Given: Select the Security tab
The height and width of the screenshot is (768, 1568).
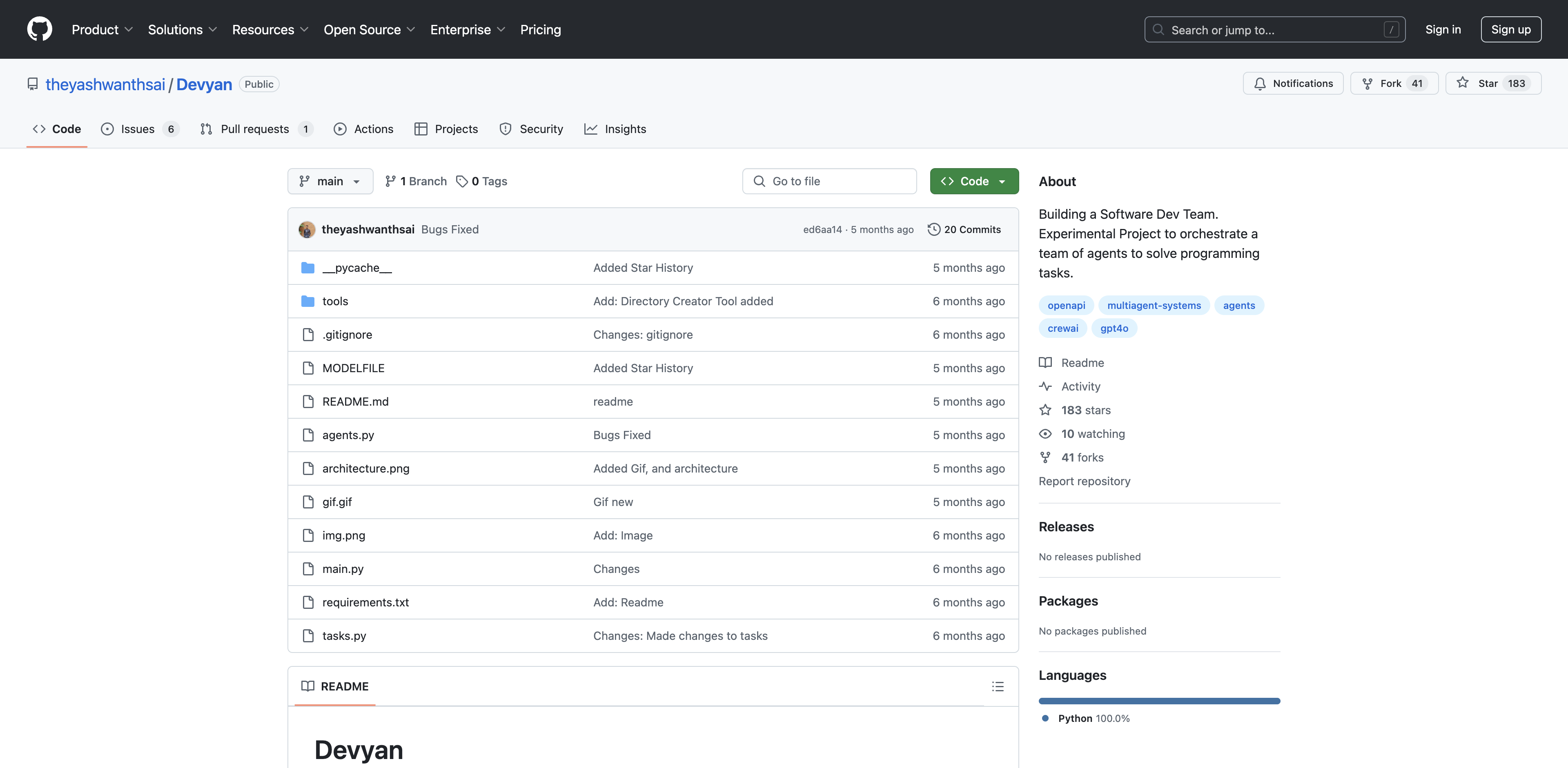Looking at the screenshot, I should click(531, 129).
